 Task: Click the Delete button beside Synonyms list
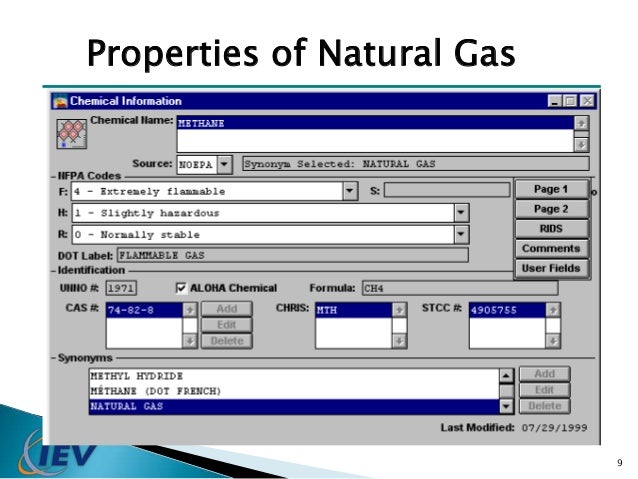[544, 406]
